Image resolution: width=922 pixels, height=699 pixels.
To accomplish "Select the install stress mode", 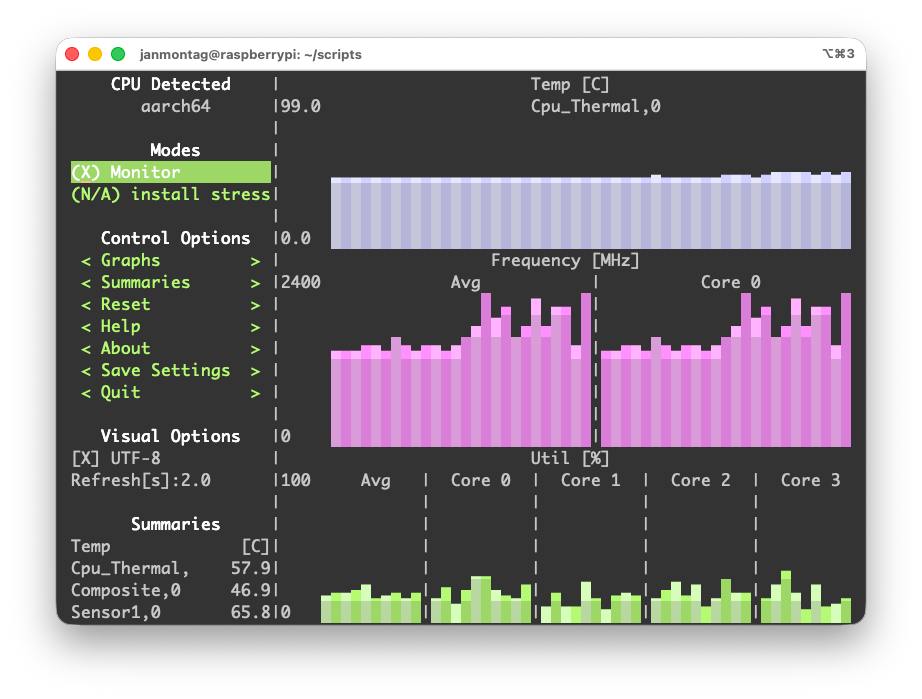I will point(170,194).
